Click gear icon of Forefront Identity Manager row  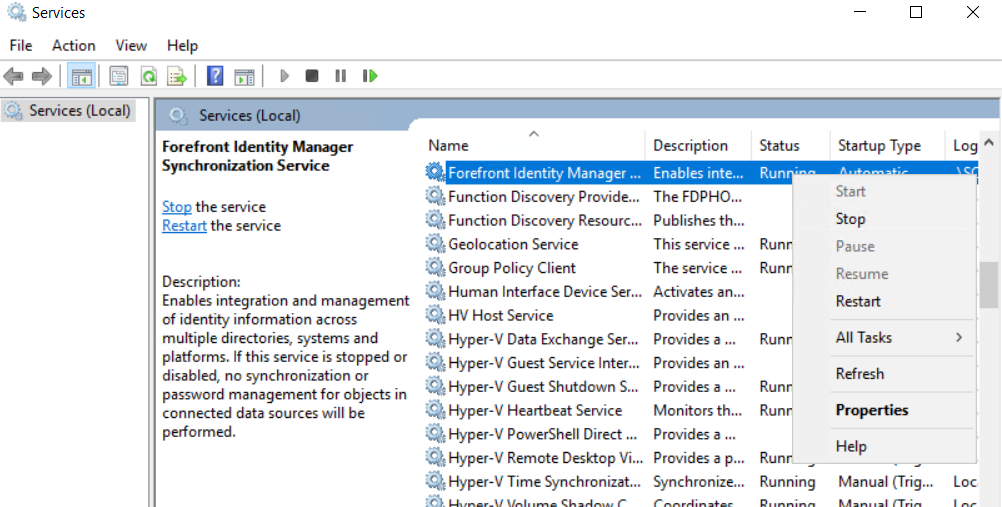coord(435,173)
